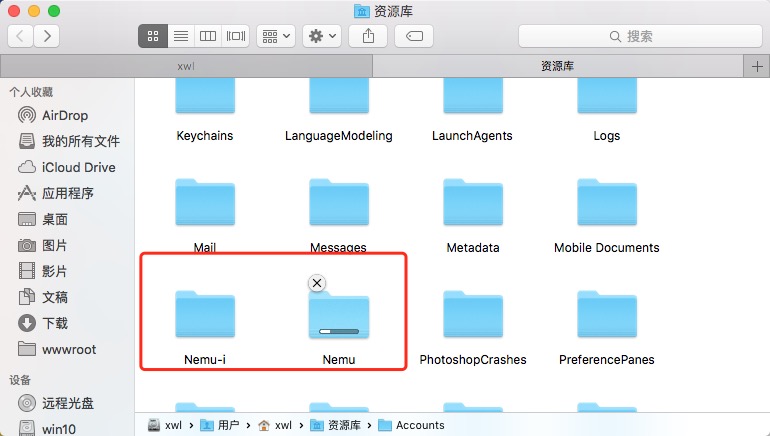Click the edit tags button
The width and height of the screenshot is (770, 436).
coord(414,36)
